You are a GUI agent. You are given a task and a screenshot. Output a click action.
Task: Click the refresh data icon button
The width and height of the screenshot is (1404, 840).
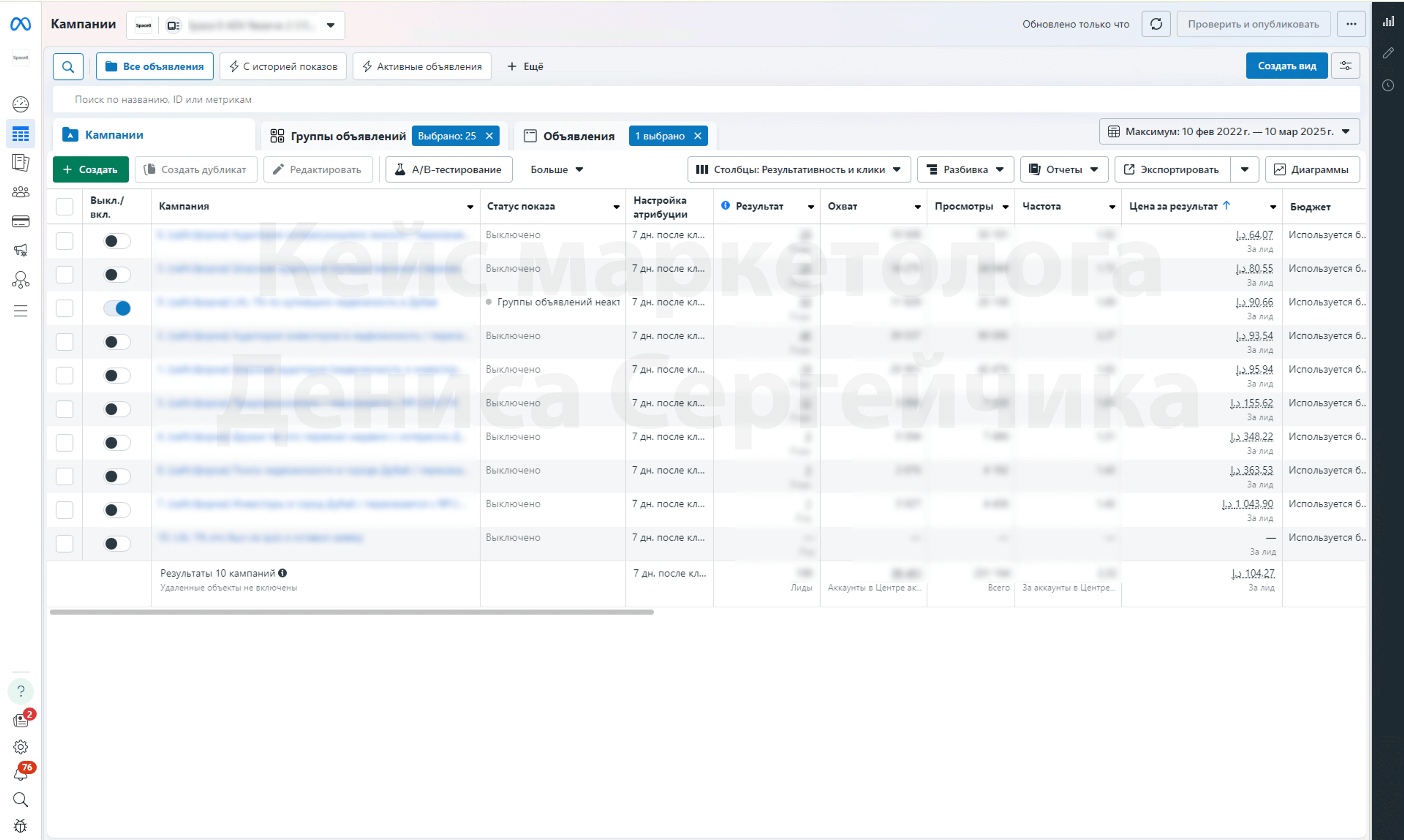pos(1156,25)
